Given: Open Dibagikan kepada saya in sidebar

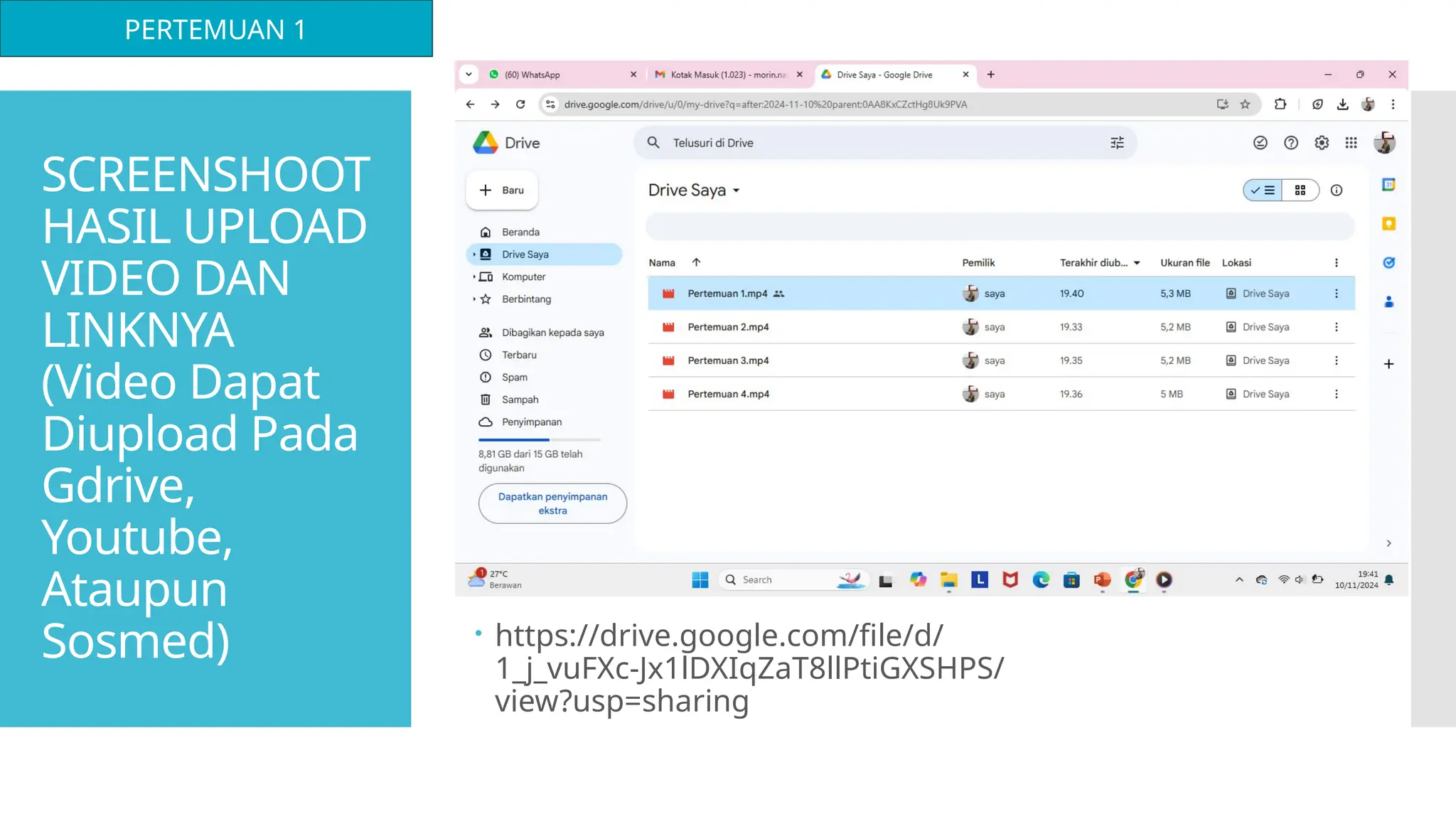Looking at the screenshot, I should click(552, 333).
